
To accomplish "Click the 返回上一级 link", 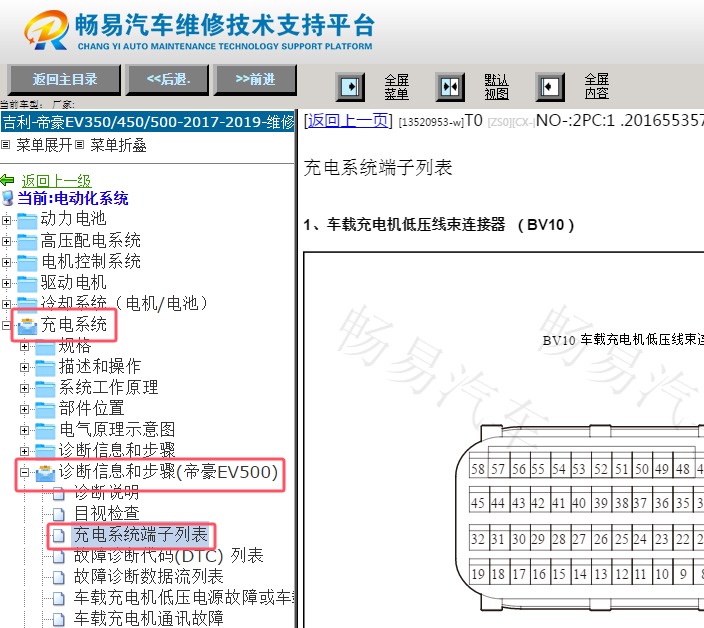I will tap(57, 181).
